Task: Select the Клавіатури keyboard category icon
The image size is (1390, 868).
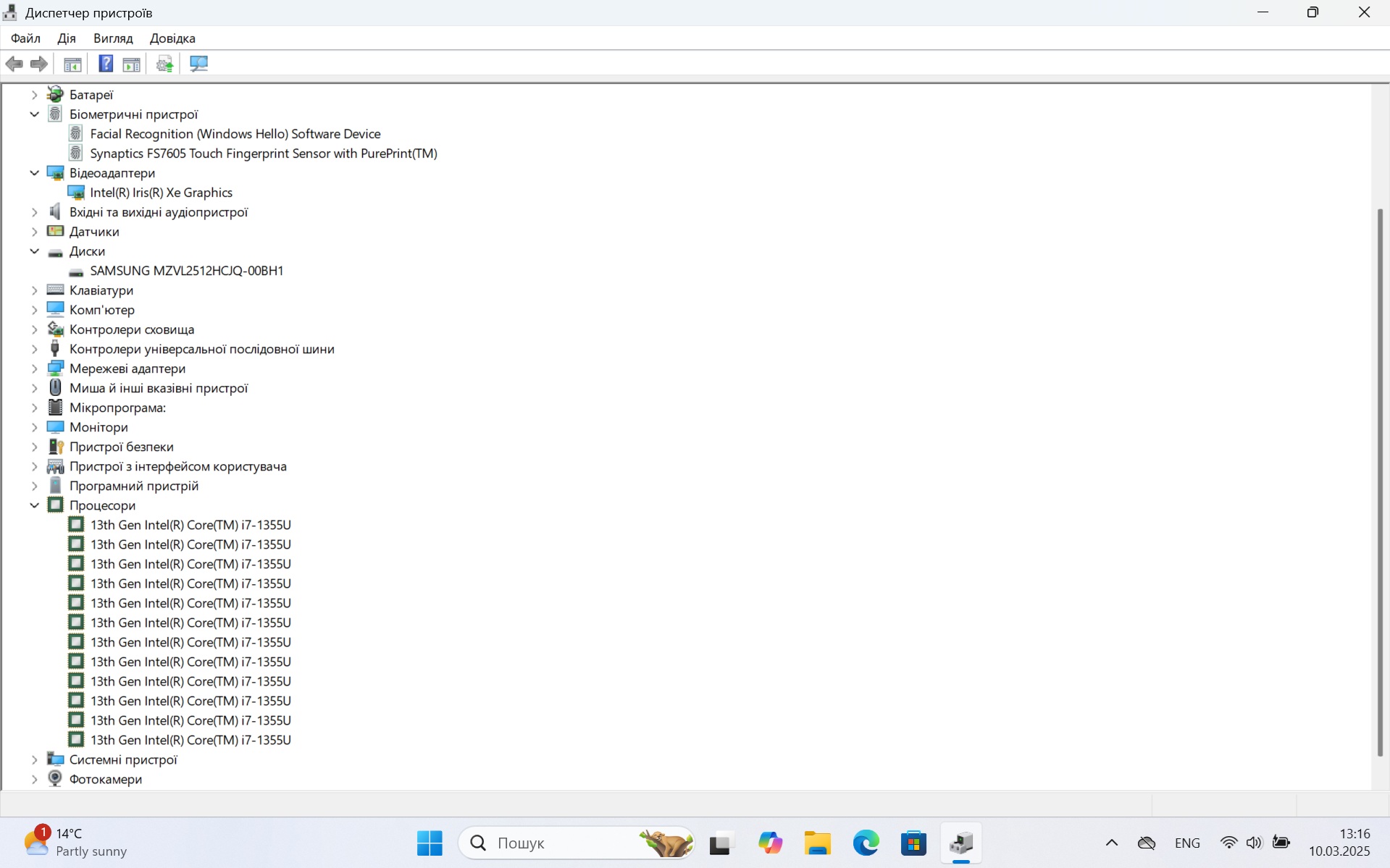Action: point(55,290)
